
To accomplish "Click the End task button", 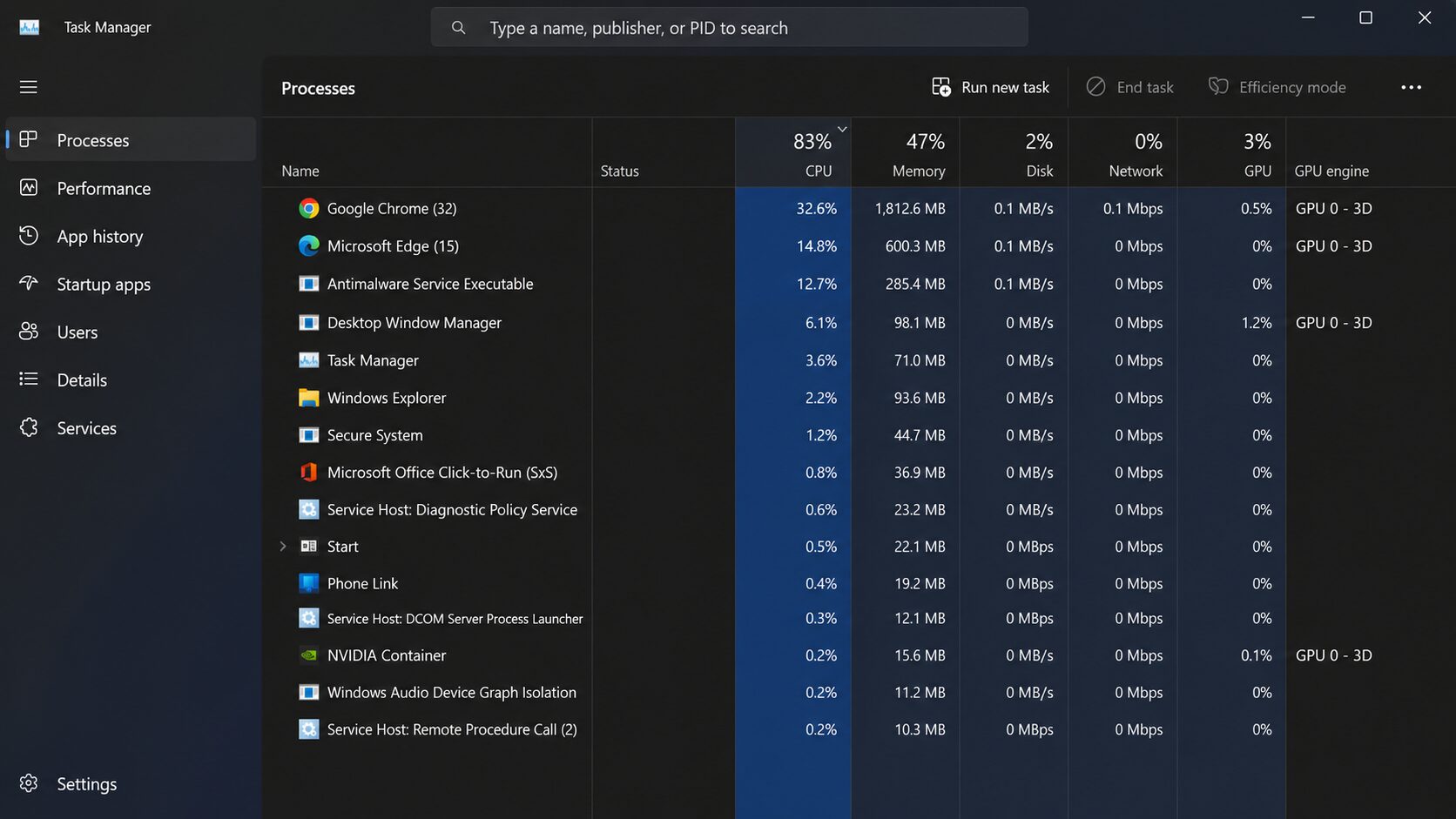I will tap(1130, 87).
